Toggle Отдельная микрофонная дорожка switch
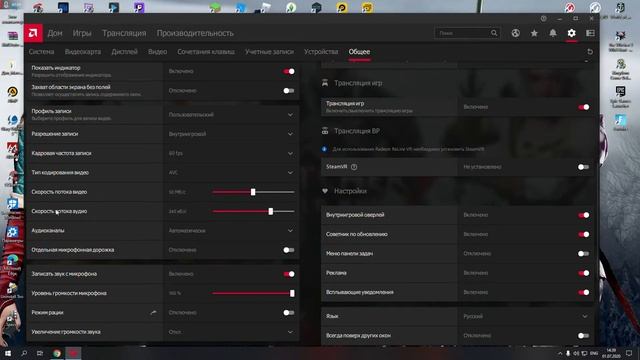 (x=289, y=250)
